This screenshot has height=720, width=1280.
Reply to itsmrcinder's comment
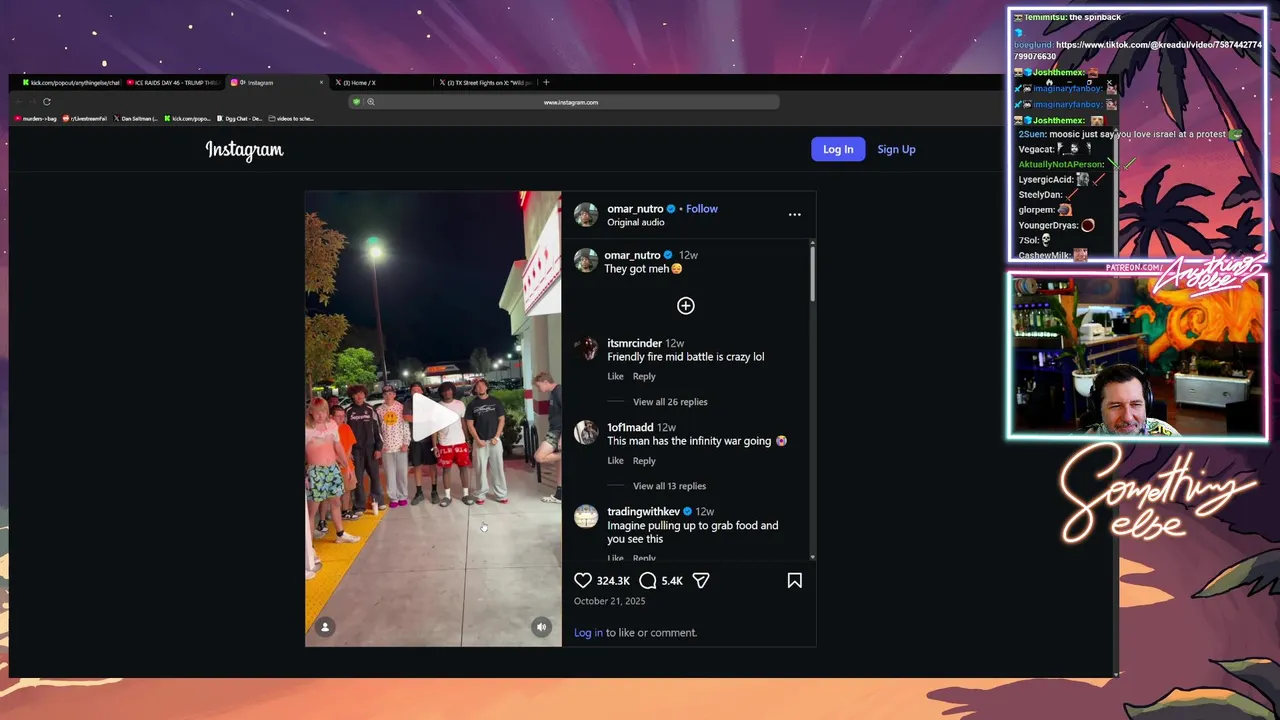pyautogui.click(x=644, y=377)
